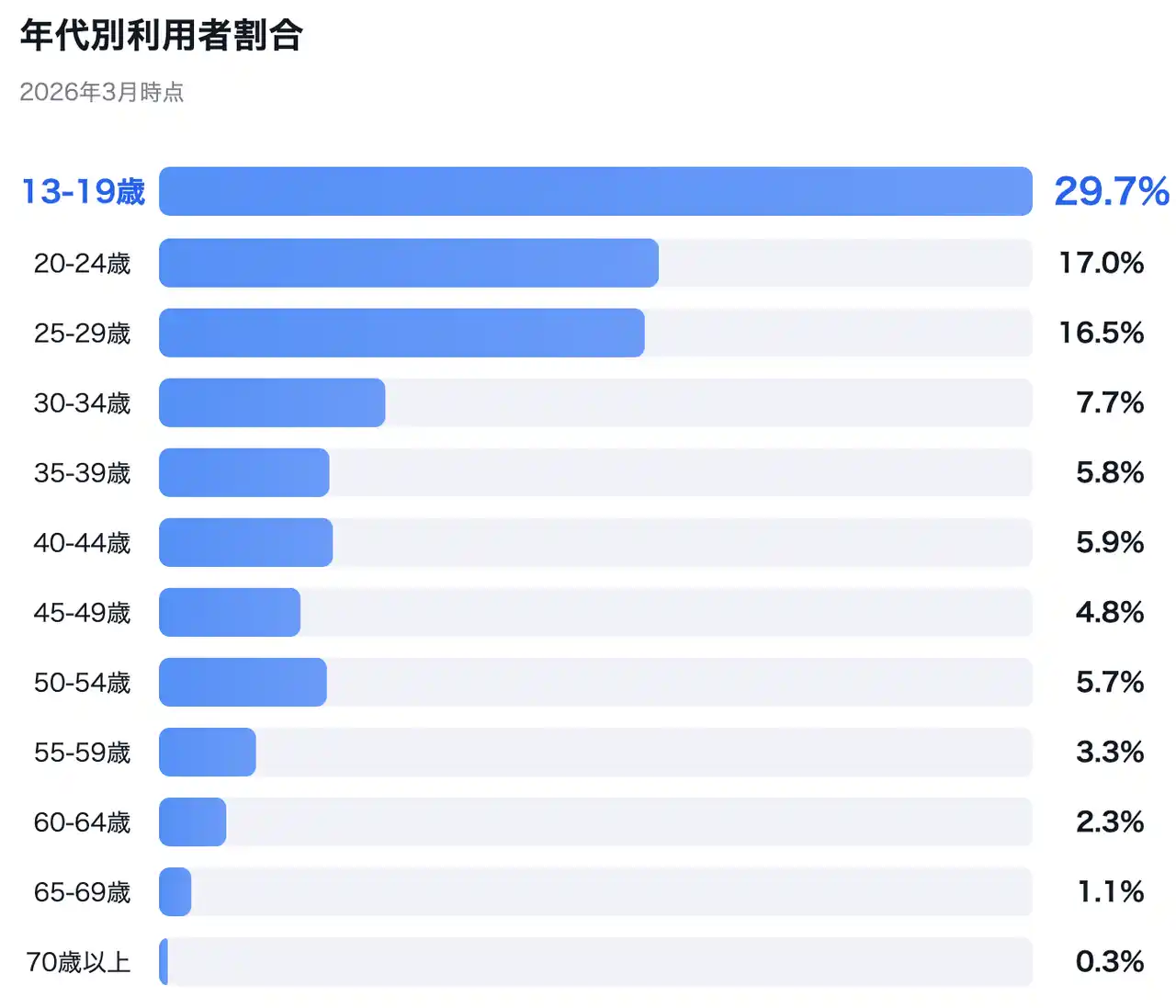Click the highlighted 13-19歳 blue bar
This screenshot has width=1176, height=1008.
point(595,191)
